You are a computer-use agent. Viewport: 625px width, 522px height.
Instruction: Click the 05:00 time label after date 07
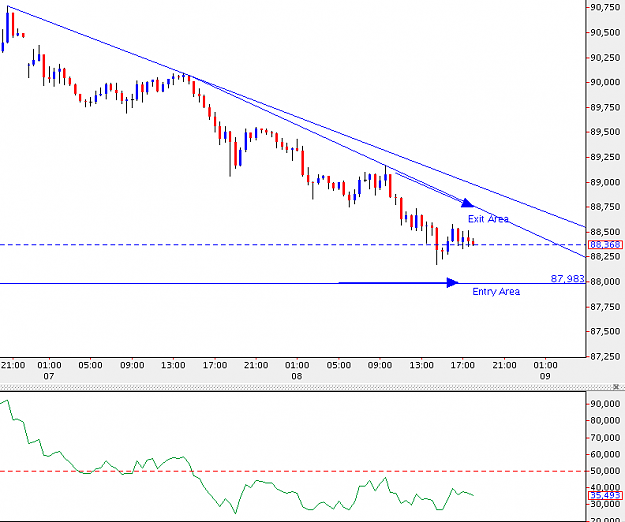90,365
